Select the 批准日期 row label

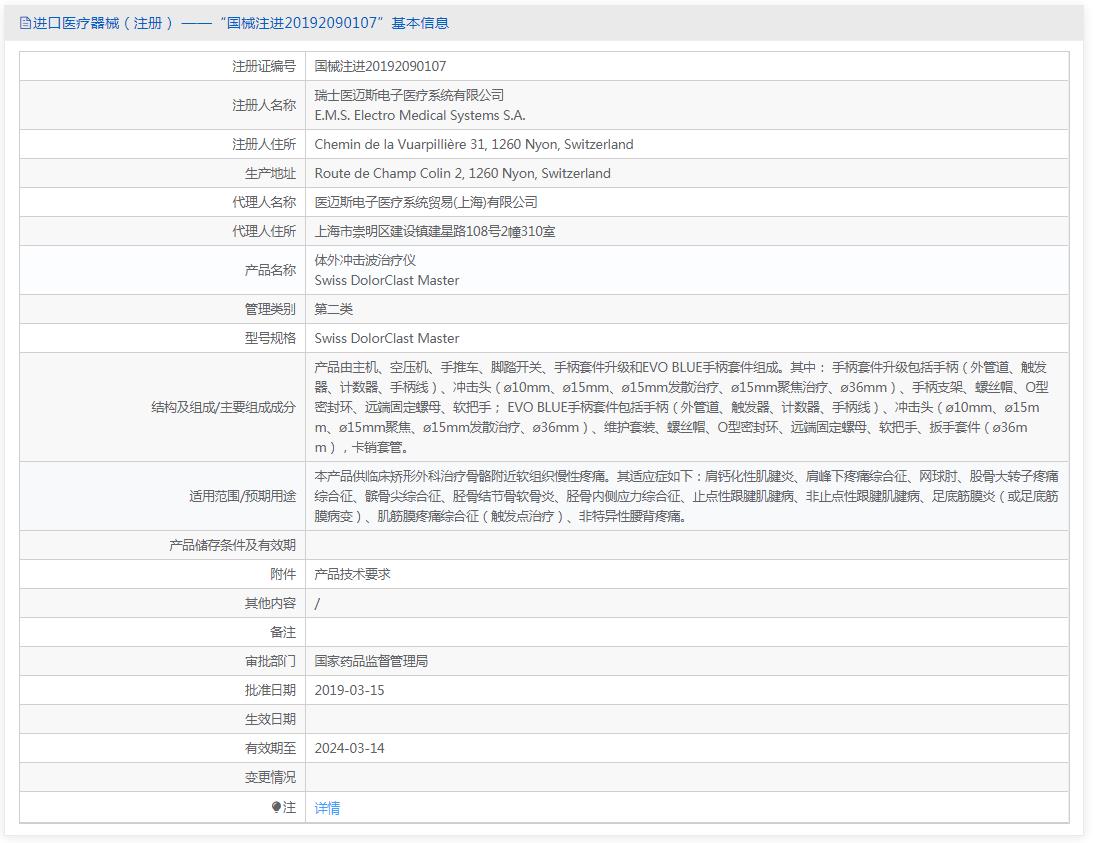(270, 690)
